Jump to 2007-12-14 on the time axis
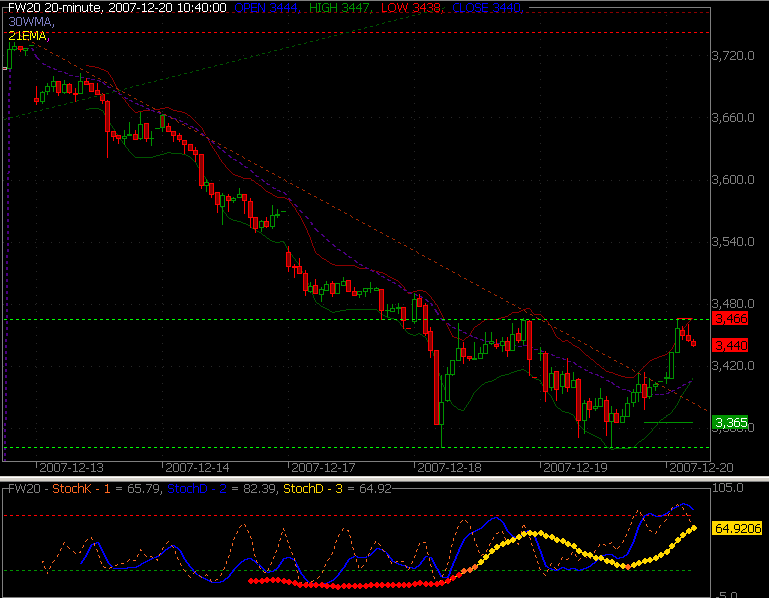769x598 pixels. [x=196, y=467]
